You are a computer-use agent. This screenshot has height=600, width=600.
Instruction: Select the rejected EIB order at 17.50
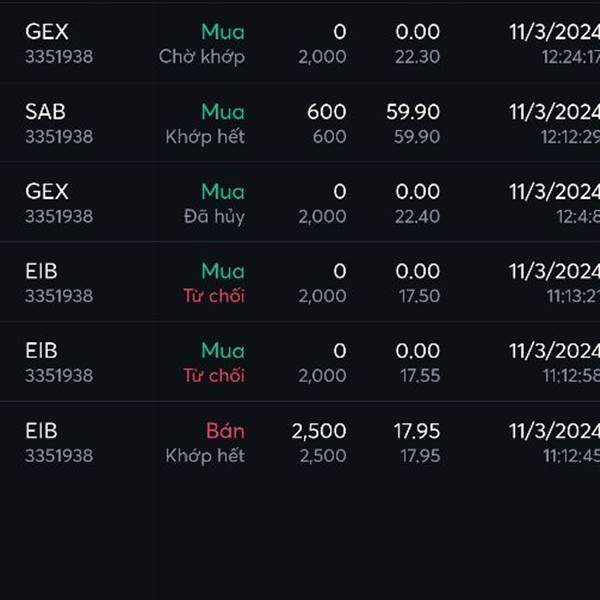[300, 283]
